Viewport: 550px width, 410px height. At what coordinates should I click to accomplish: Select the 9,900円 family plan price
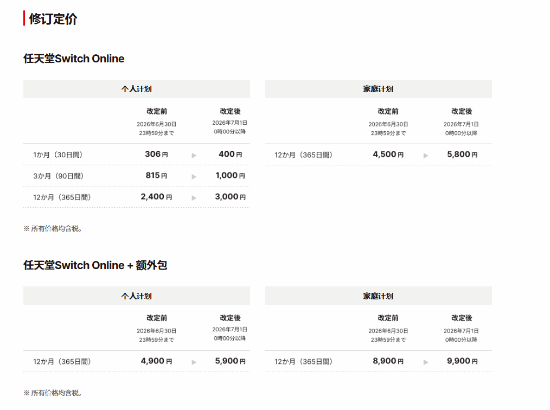coord(462,361)
